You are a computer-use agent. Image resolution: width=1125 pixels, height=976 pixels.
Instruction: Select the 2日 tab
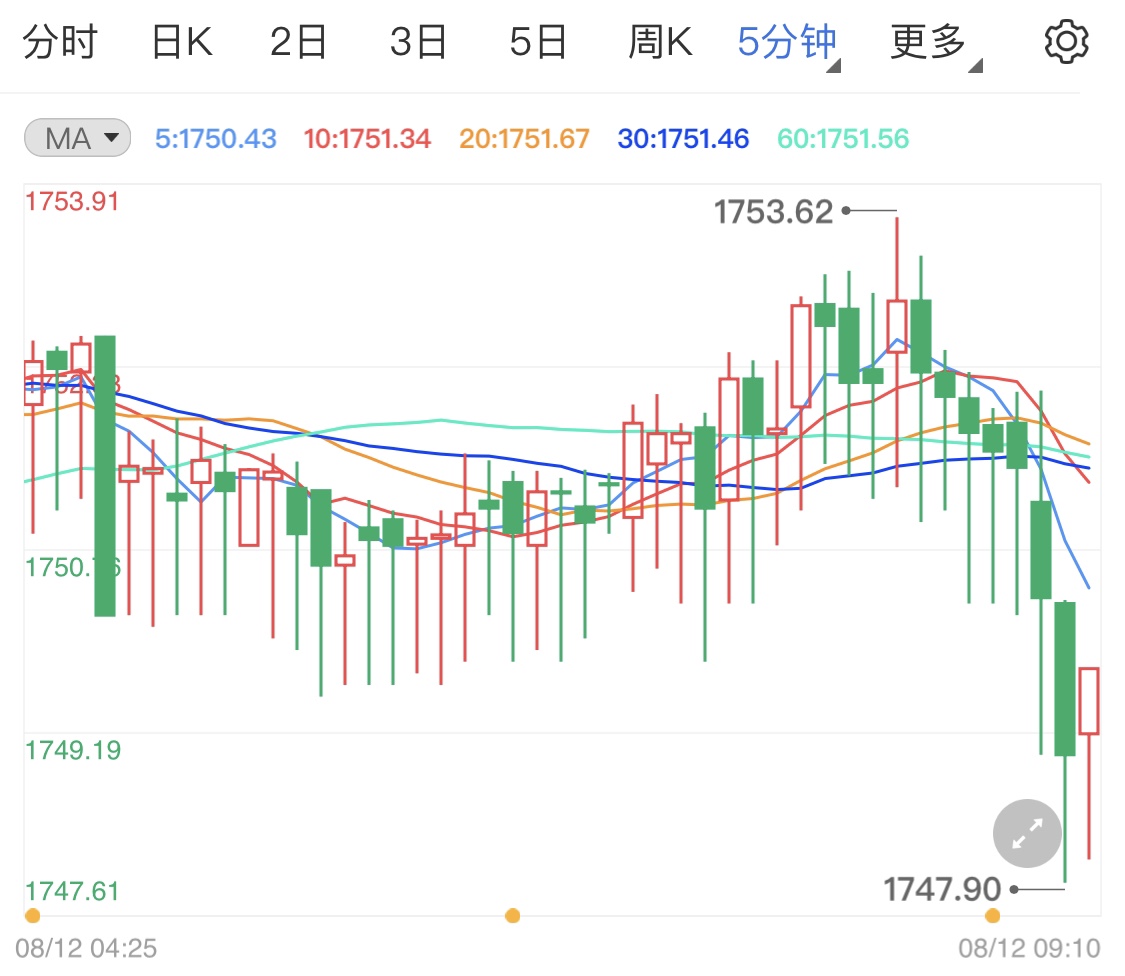(298, 42)
